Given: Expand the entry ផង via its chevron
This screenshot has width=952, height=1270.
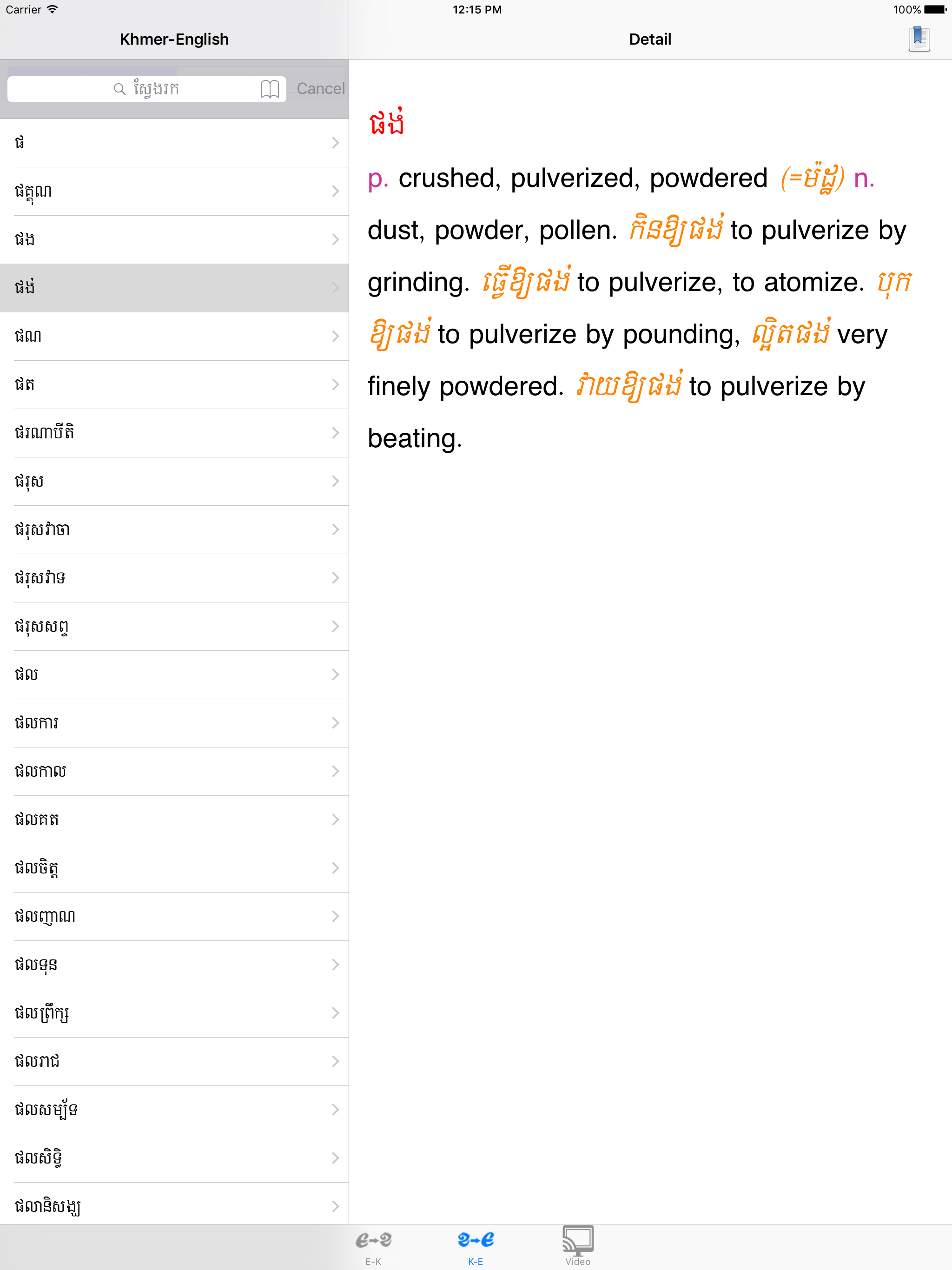Looking at the screenshot, I should pos(336,239).
